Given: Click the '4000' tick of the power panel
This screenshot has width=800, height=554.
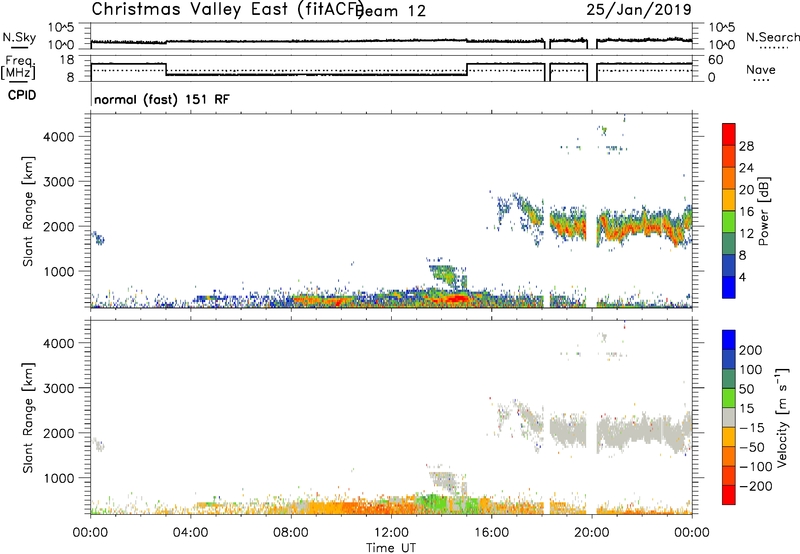Looking at the screenshot, I should point(58,137).
